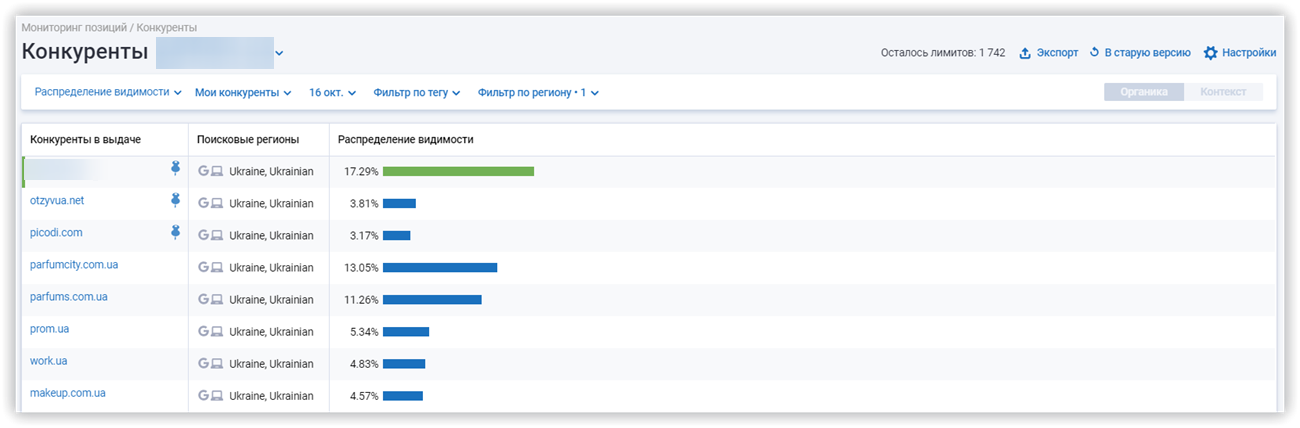The height and width of the screenshot is (428, 1300).
Task: Click the Google icon in parfumcity.com.ua row
Action: pyautogui.click(x=203, y=267)
